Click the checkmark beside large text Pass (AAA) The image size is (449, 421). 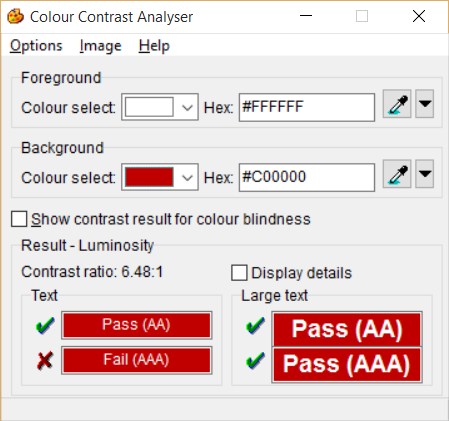tap(255, 361)
